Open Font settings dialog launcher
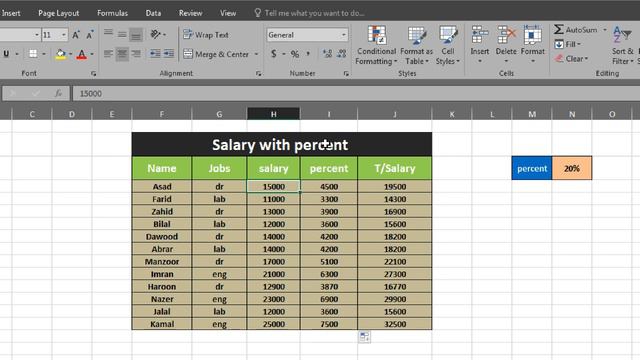Screen dimensions: 640x360 93,74
